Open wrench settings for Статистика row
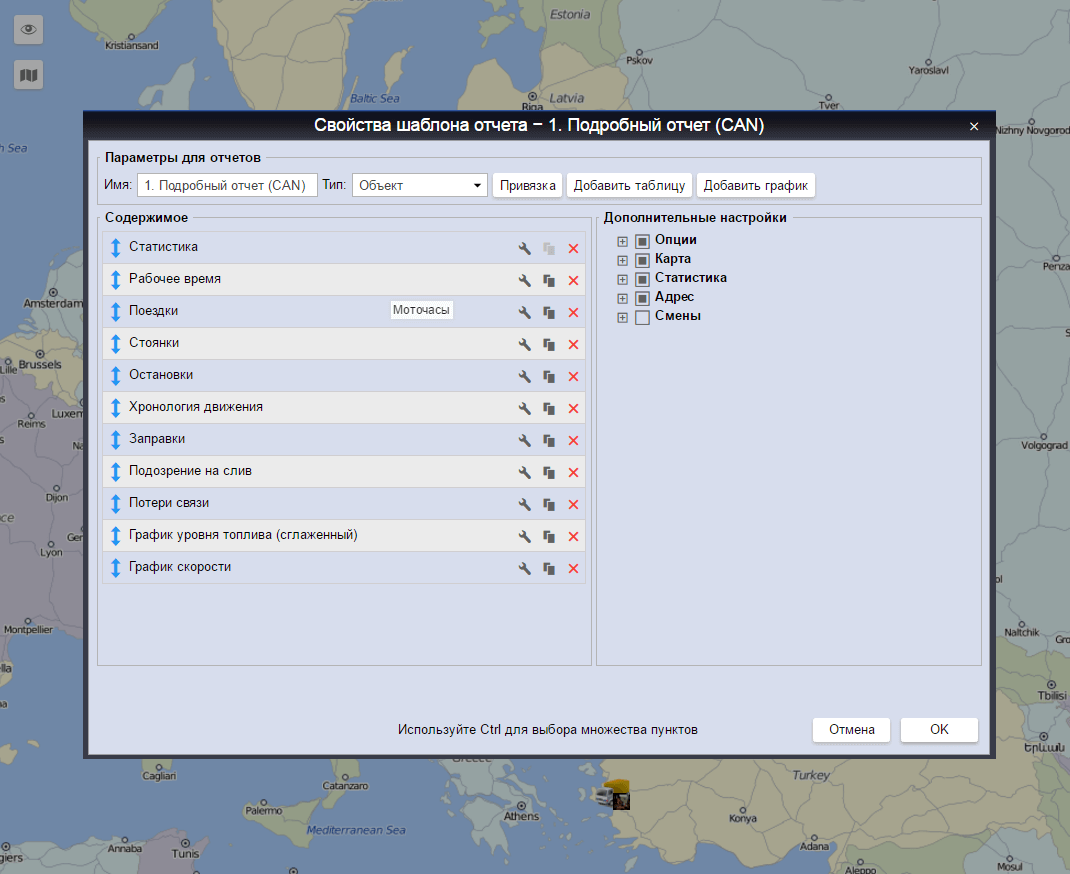This screenshot has height=874, width=1070. pos(524,249)
